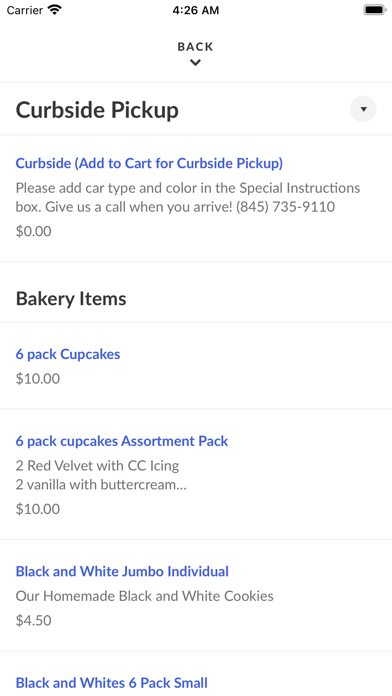This screenshot has width=392, height=696.
Task: Tap the down chevron under BACK
Action: point(195,63)
